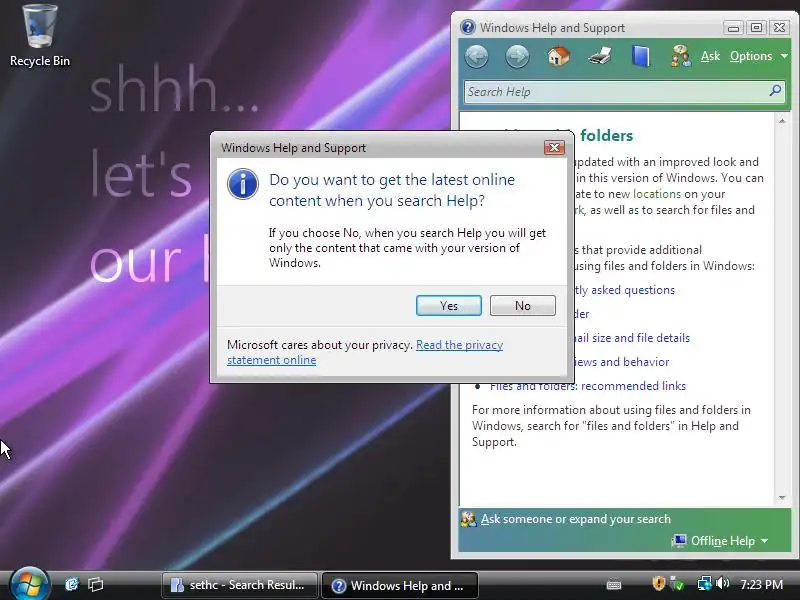Screen dimensions: 800x600
Task: Click the computer icon beside Offline Help
Action: 679,541
